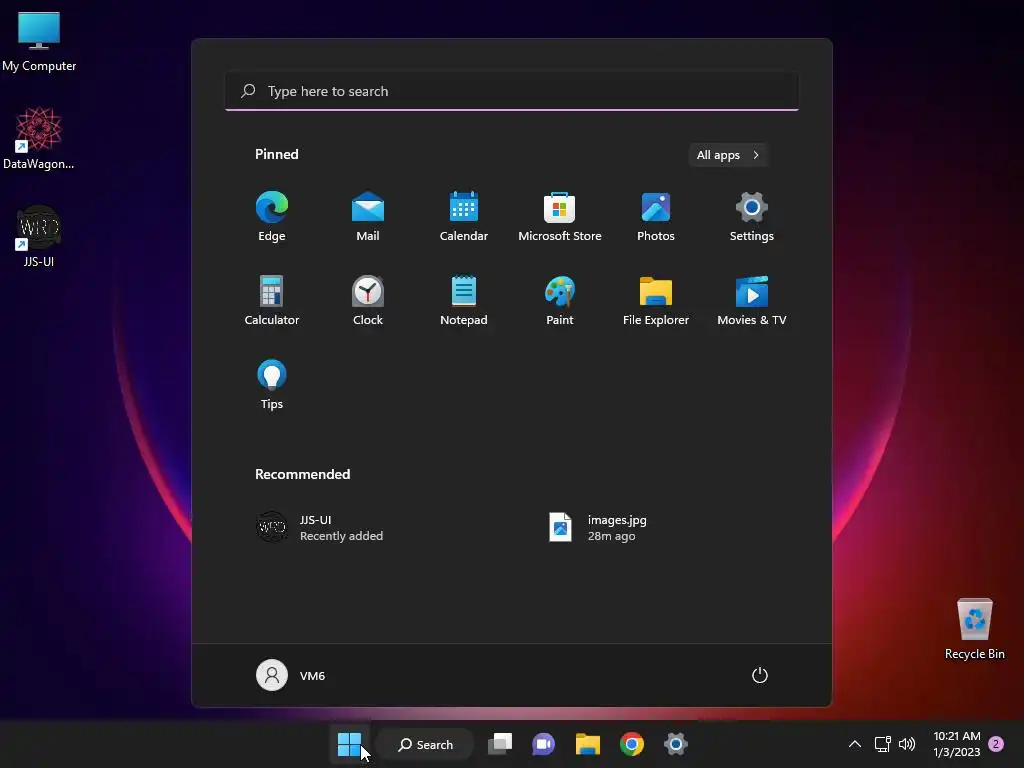
Task: Open File Explorer from the Pinned section
Action: 656,300
